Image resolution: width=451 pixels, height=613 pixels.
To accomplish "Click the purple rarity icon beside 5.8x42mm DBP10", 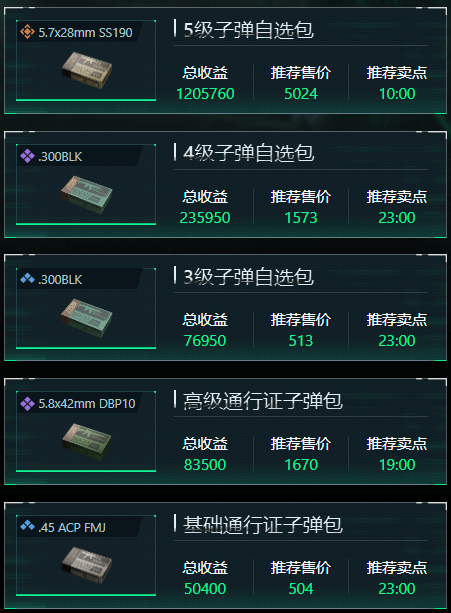I will click(x=27, y=403).
